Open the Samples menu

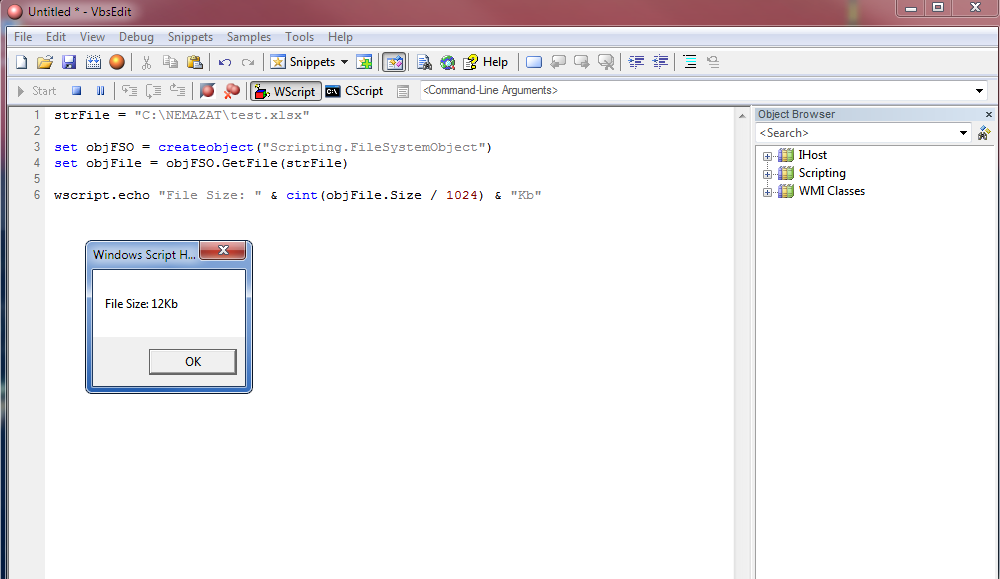coord(248,37)
